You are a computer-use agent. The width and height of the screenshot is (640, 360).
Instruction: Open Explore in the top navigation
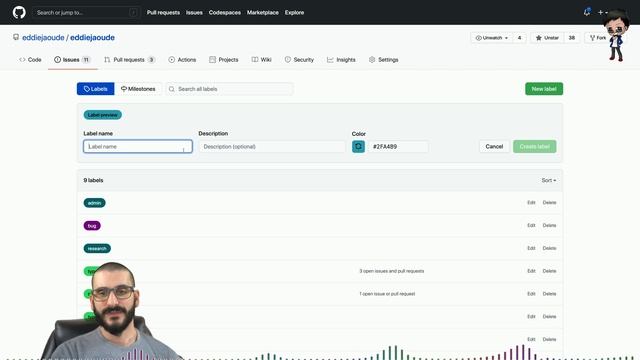click(294, 13)
